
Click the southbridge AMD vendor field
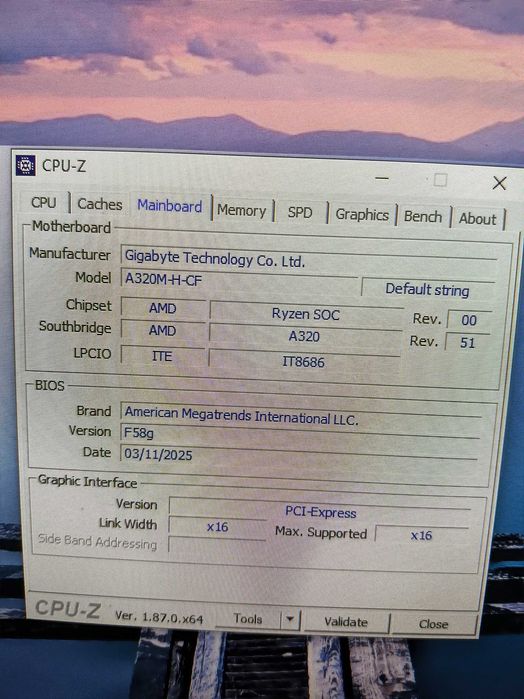click(163, 330)
